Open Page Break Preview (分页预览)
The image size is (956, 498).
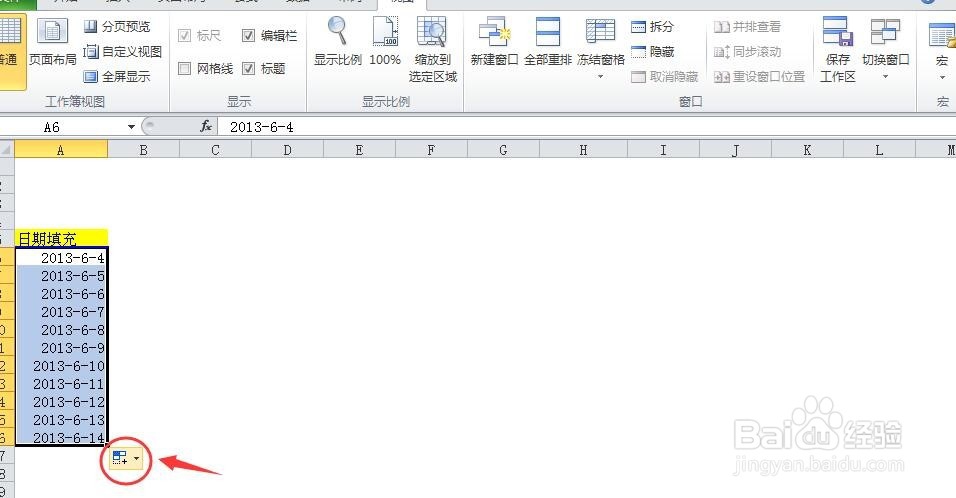pos(116,26)
